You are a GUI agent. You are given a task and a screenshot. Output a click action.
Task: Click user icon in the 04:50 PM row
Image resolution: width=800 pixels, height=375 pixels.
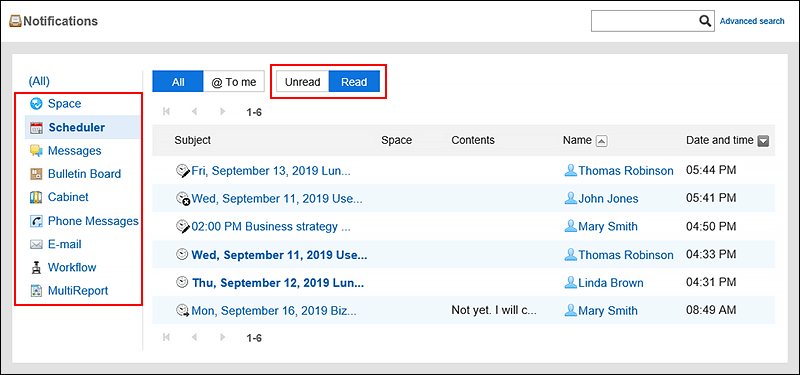[x=570, y=226]
